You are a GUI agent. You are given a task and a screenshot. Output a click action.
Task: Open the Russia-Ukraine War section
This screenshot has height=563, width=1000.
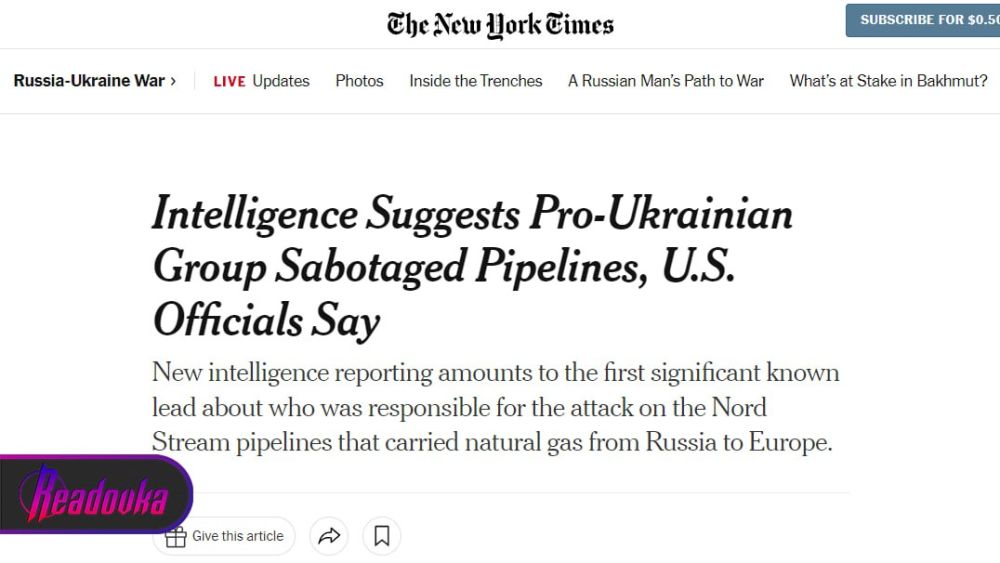[x=89, y=82]
